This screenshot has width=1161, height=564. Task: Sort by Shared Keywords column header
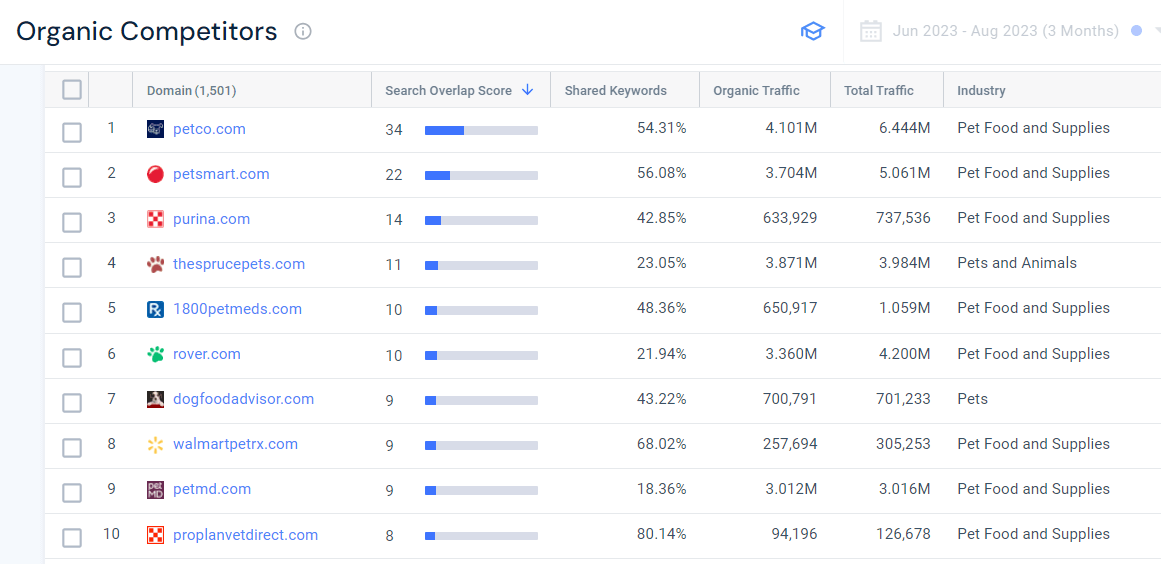point(615,91)
